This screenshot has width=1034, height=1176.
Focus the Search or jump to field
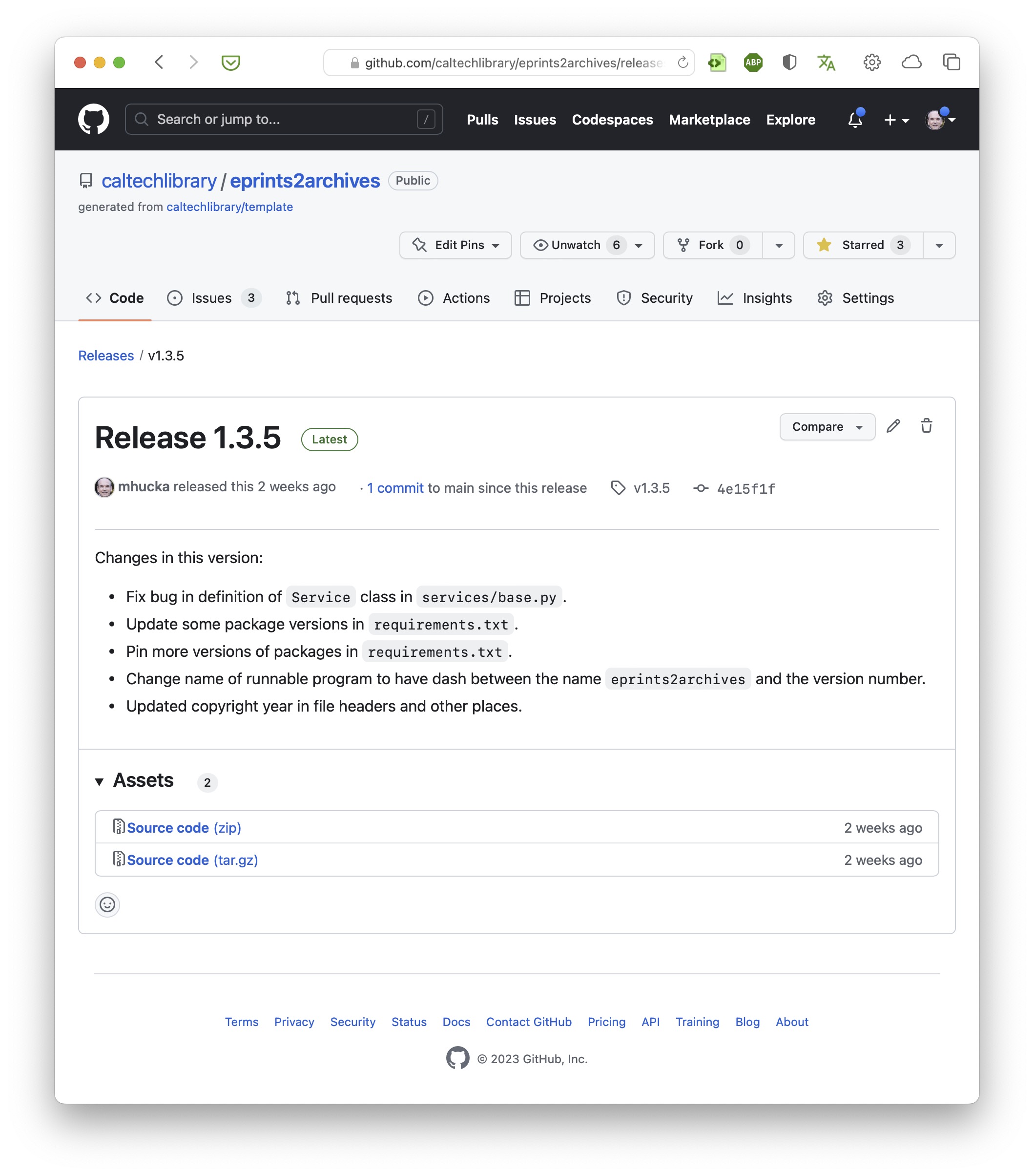pyautogui.click(x=284, y=119)
